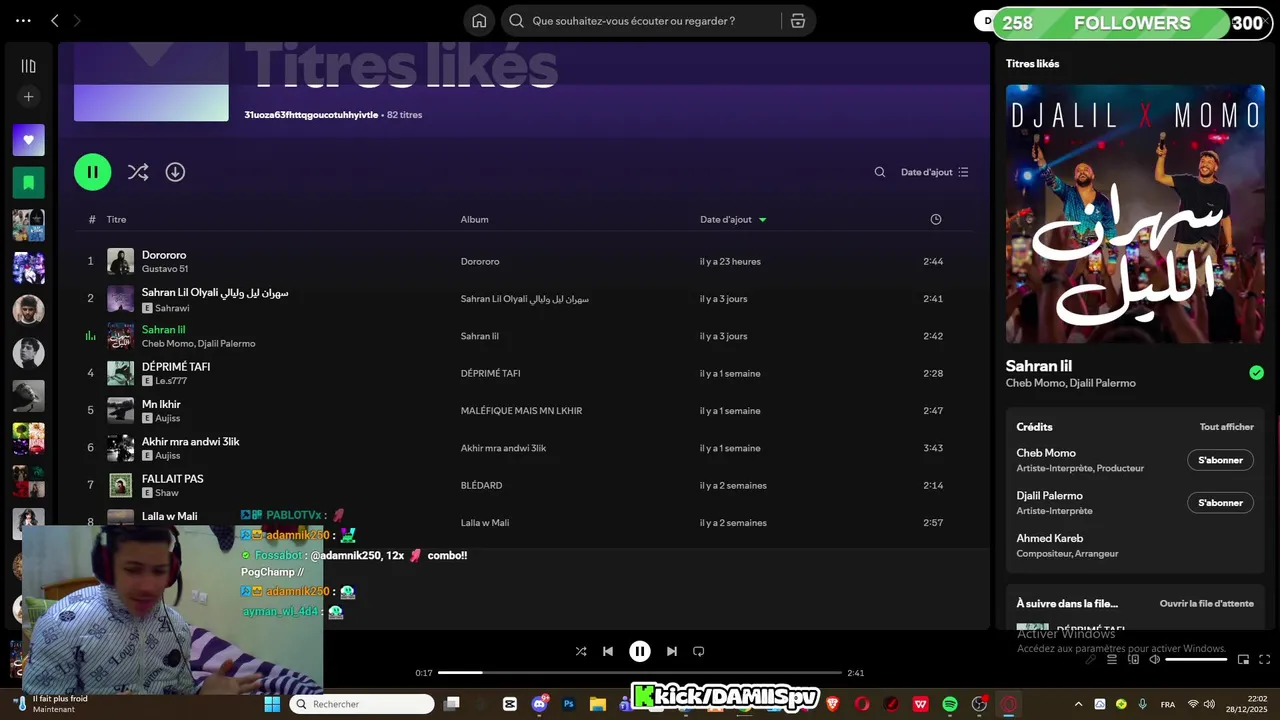Screen dimensions: 1280x720
Task: Collapse the library sidebar icon
Action: point(28,66)
